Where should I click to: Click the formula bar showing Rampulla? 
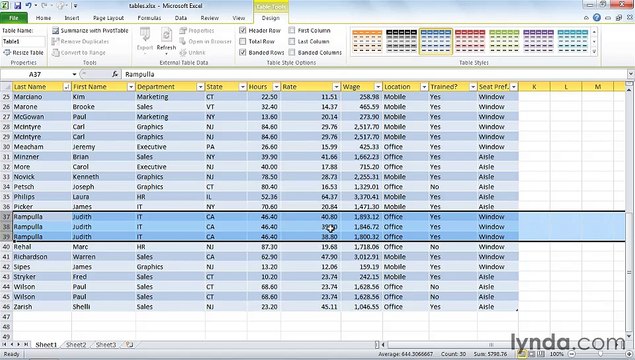(374, 74)
